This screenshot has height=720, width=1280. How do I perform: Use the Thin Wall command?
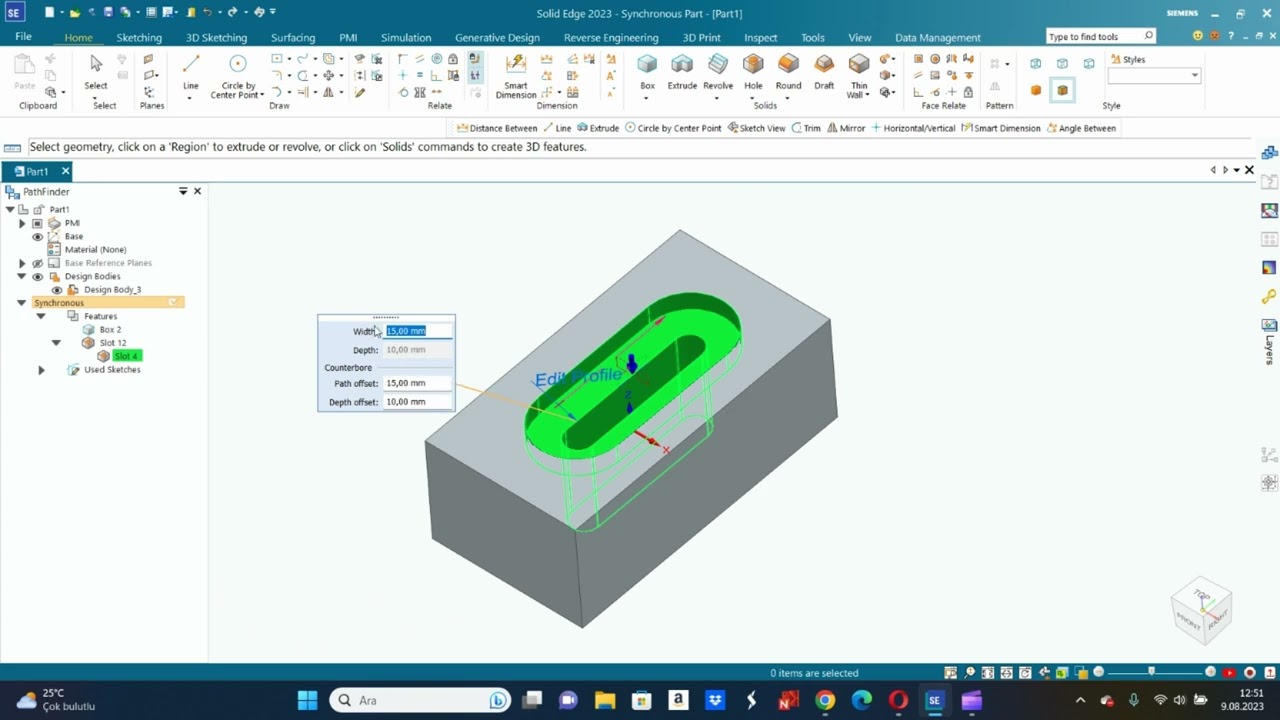coord(859,75)
